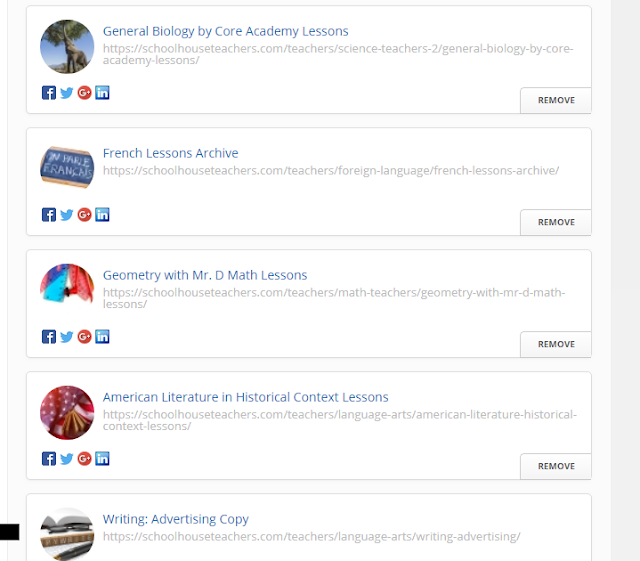Remove General Biology by Core Academy bookmark

coord(556,100)
